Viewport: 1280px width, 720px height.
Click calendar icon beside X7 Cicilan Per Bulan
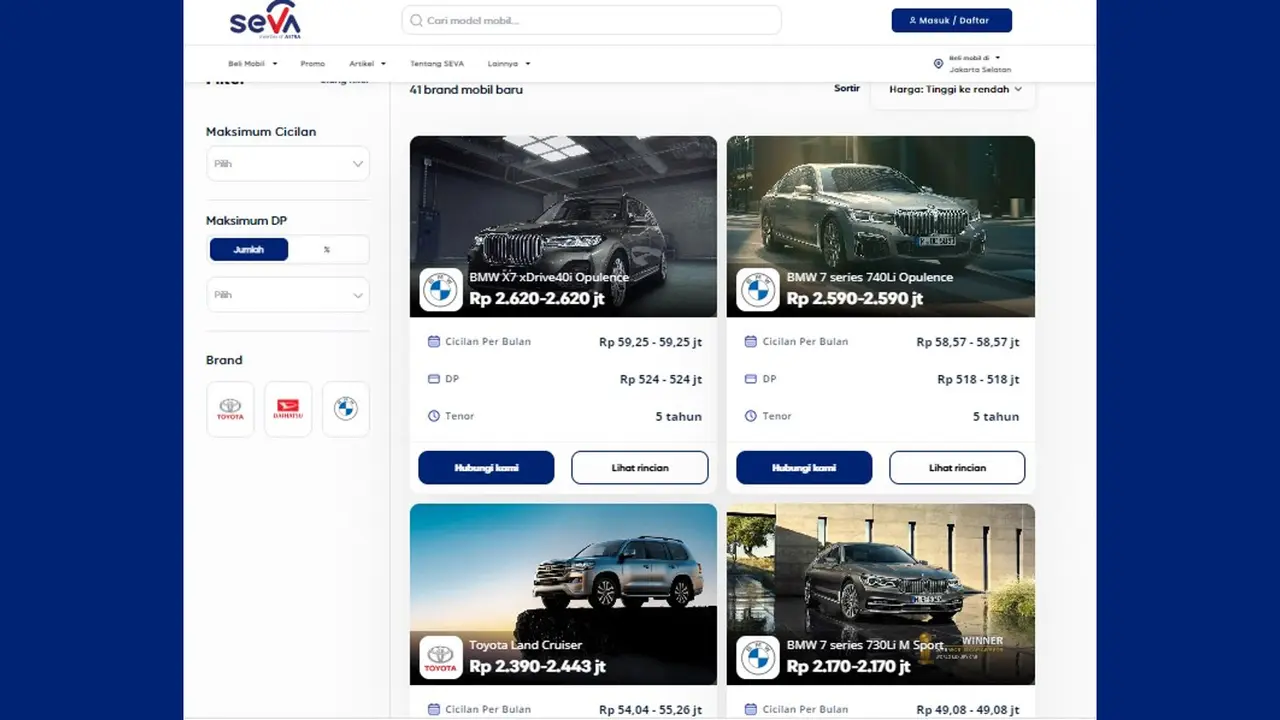[434, 342]
